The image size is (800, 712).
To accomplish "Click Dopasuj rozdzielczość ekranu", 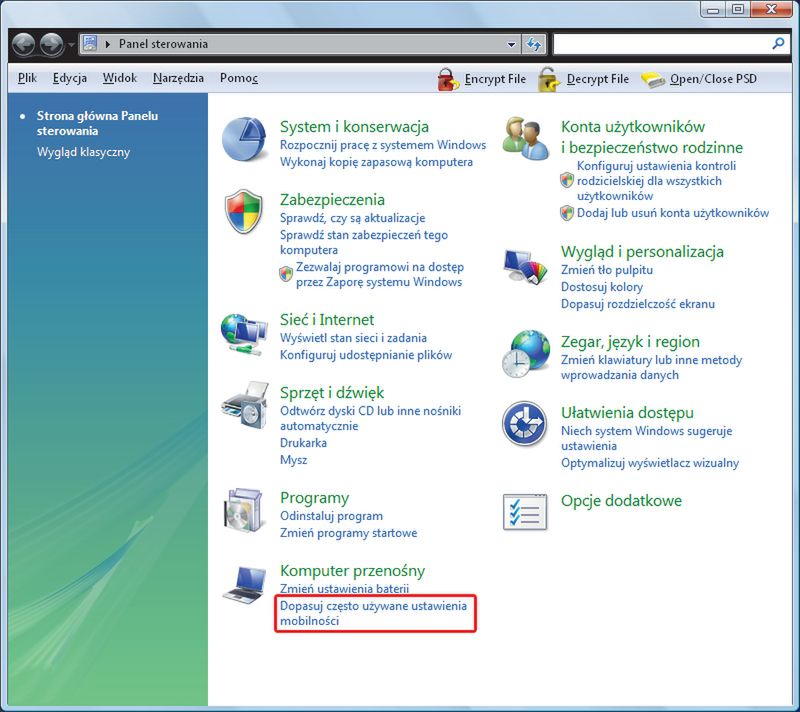I will pyautogui.click(x=638, y=304).
